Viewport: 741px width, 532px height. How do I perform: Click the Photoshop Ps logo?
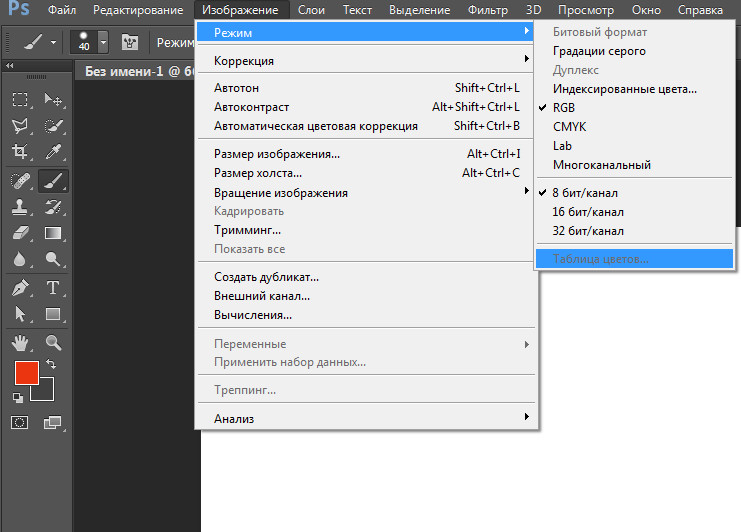point(19,8)
